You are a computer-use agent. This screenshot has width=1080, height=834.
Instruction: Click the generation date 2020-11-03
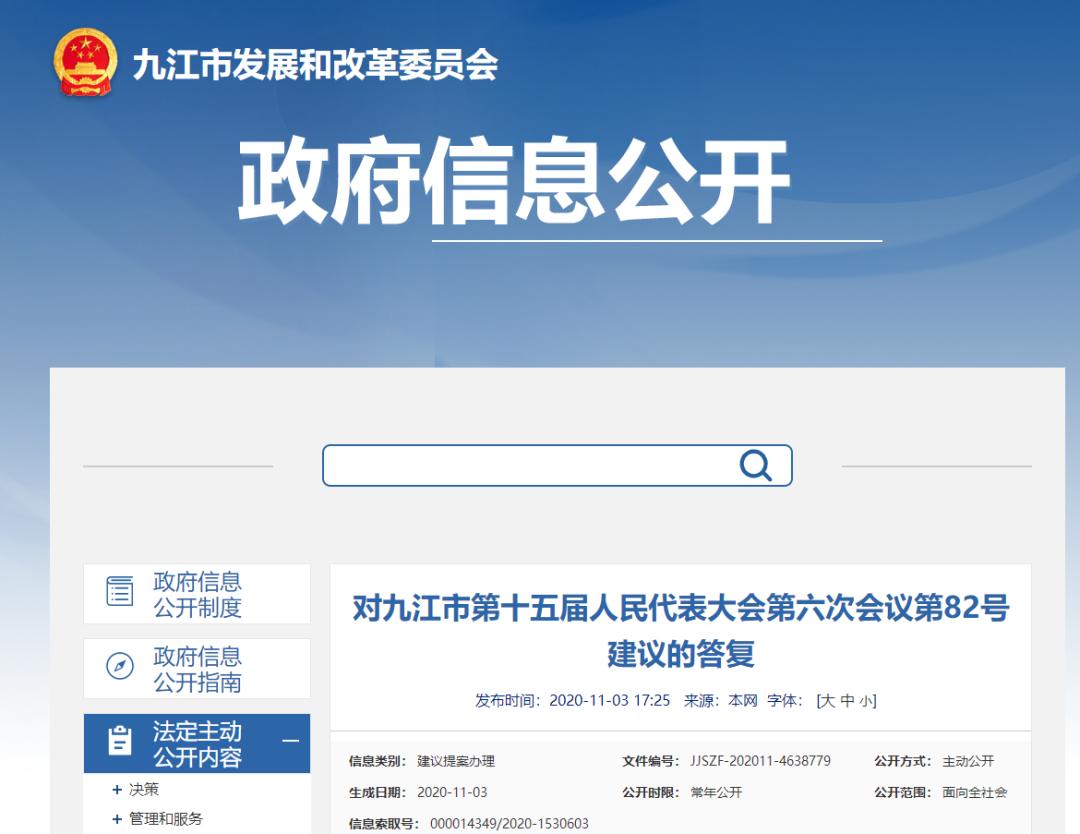(452, 793)
